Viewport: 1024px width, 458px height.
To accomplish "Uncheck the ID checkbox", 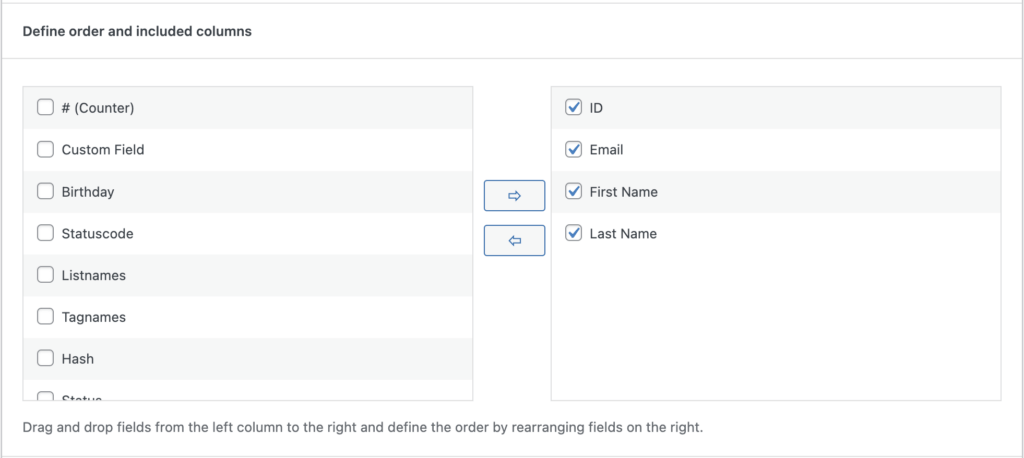I will tap(573, 108).
